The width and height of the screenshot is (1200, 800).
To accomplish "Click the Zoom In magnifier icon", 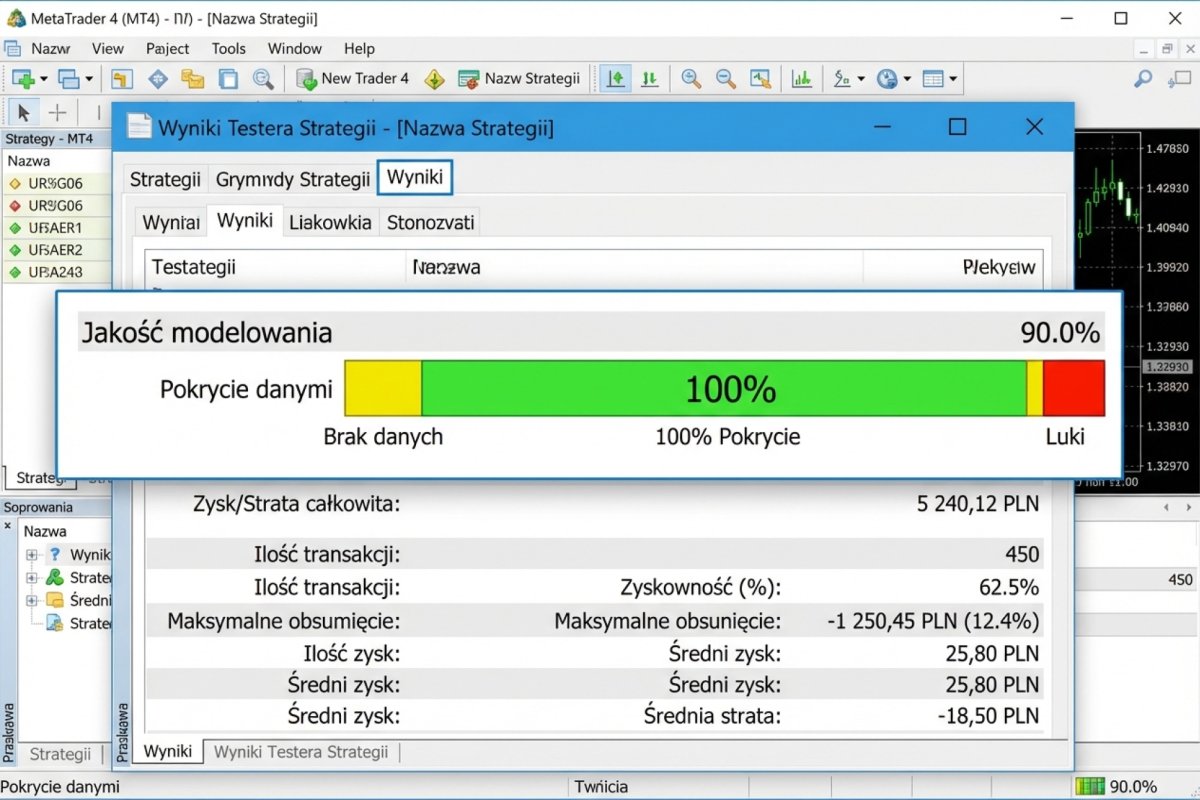I will point(690,78).
